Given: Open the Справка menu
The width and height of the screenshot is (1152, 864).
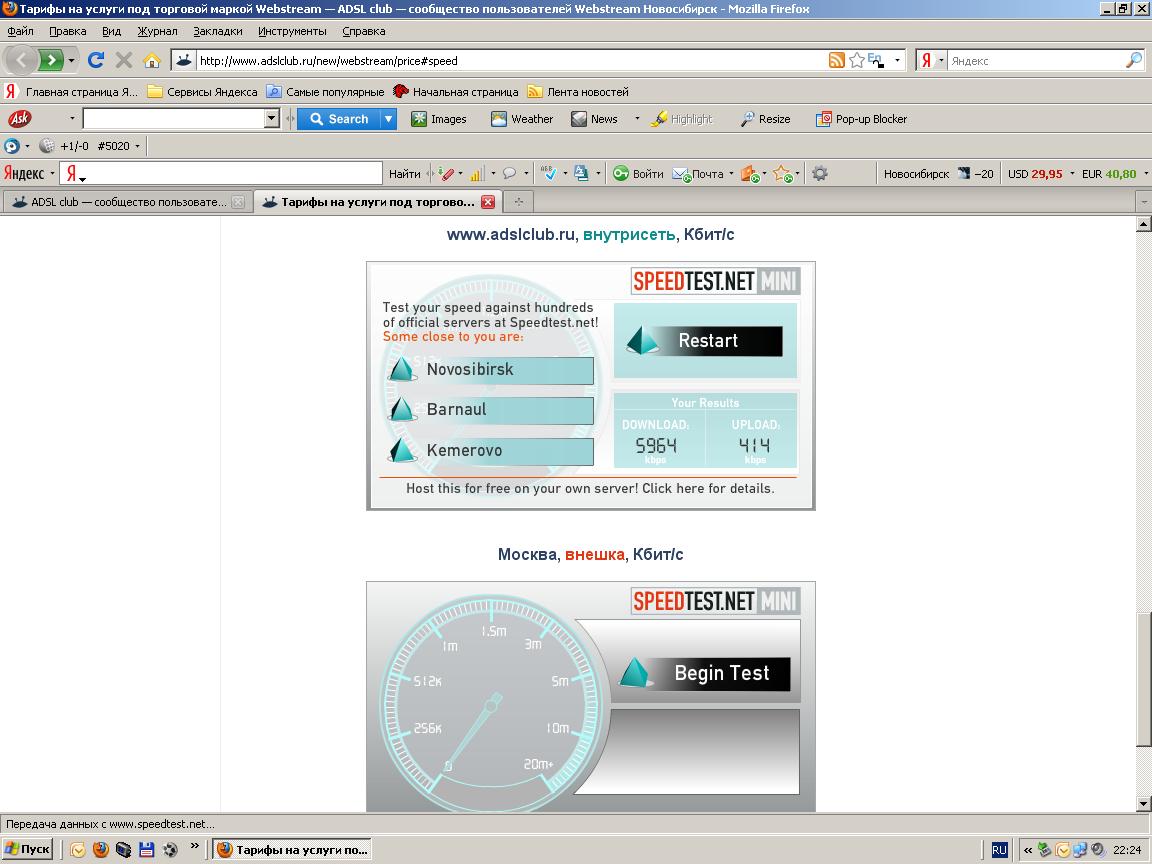Looking at the screenshot, I should [364, 31].
